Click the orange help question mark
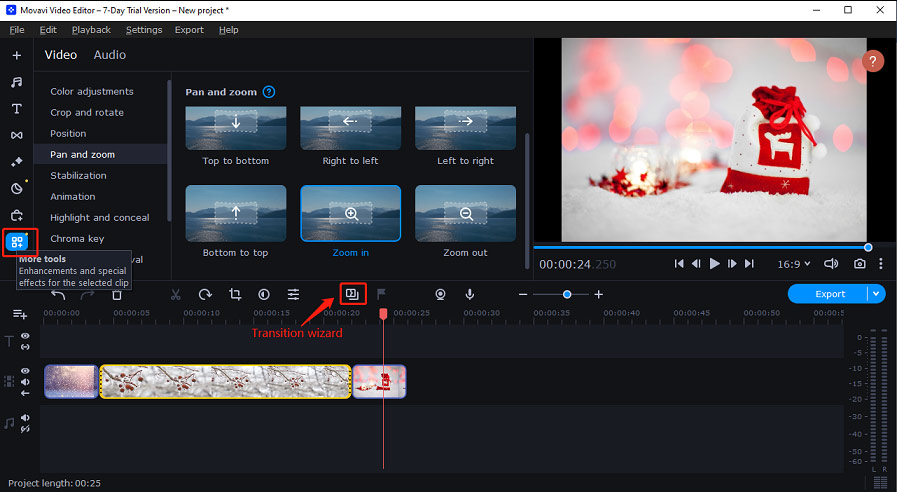Screen dimensions: 897x492 tap(872, 61)
